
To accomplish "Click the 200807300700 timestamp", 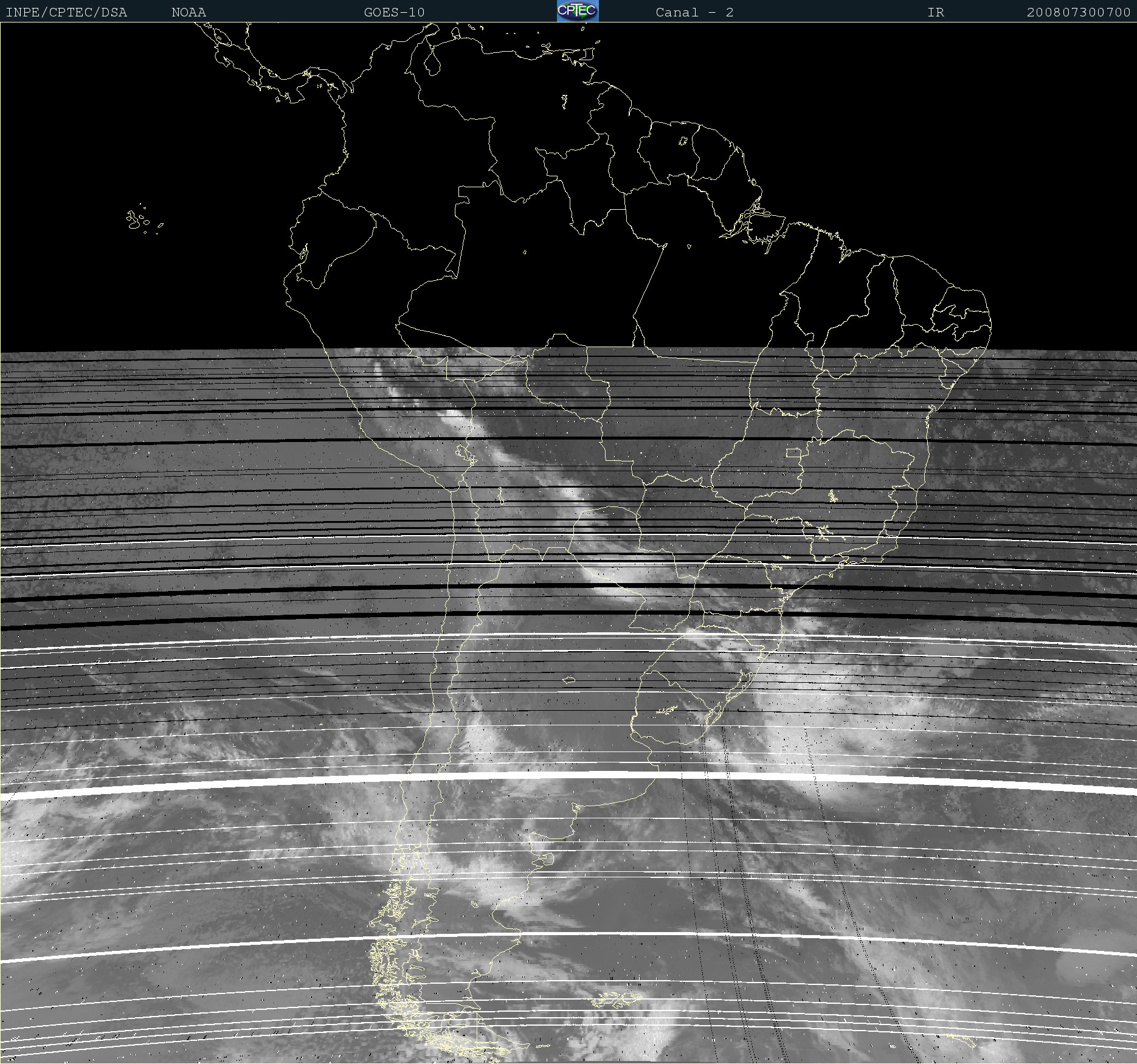I will click(1078, 12).
